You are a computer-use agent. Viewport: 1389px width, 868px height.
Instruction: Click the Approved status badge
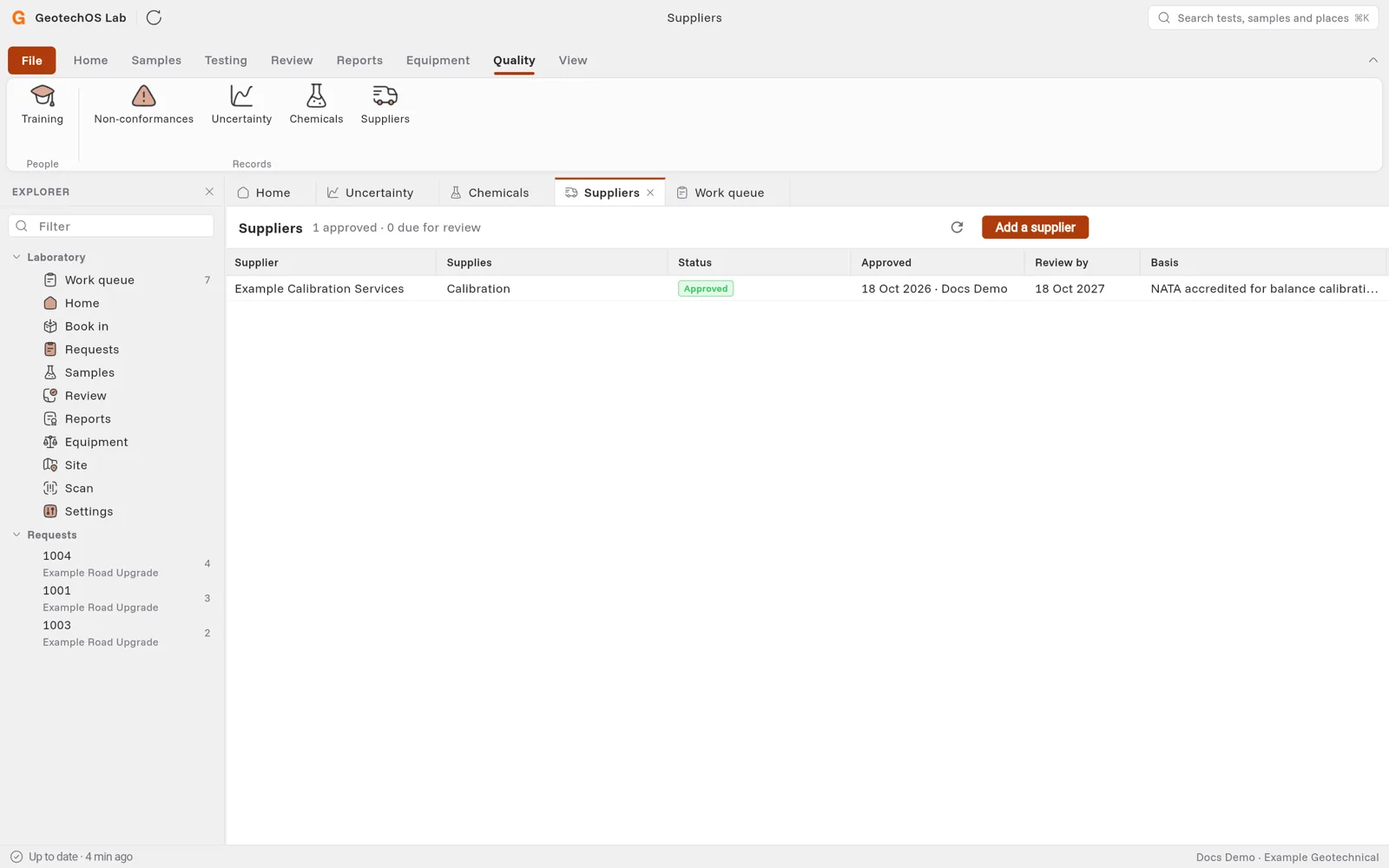pyautogui.click(x=706, y=288)
